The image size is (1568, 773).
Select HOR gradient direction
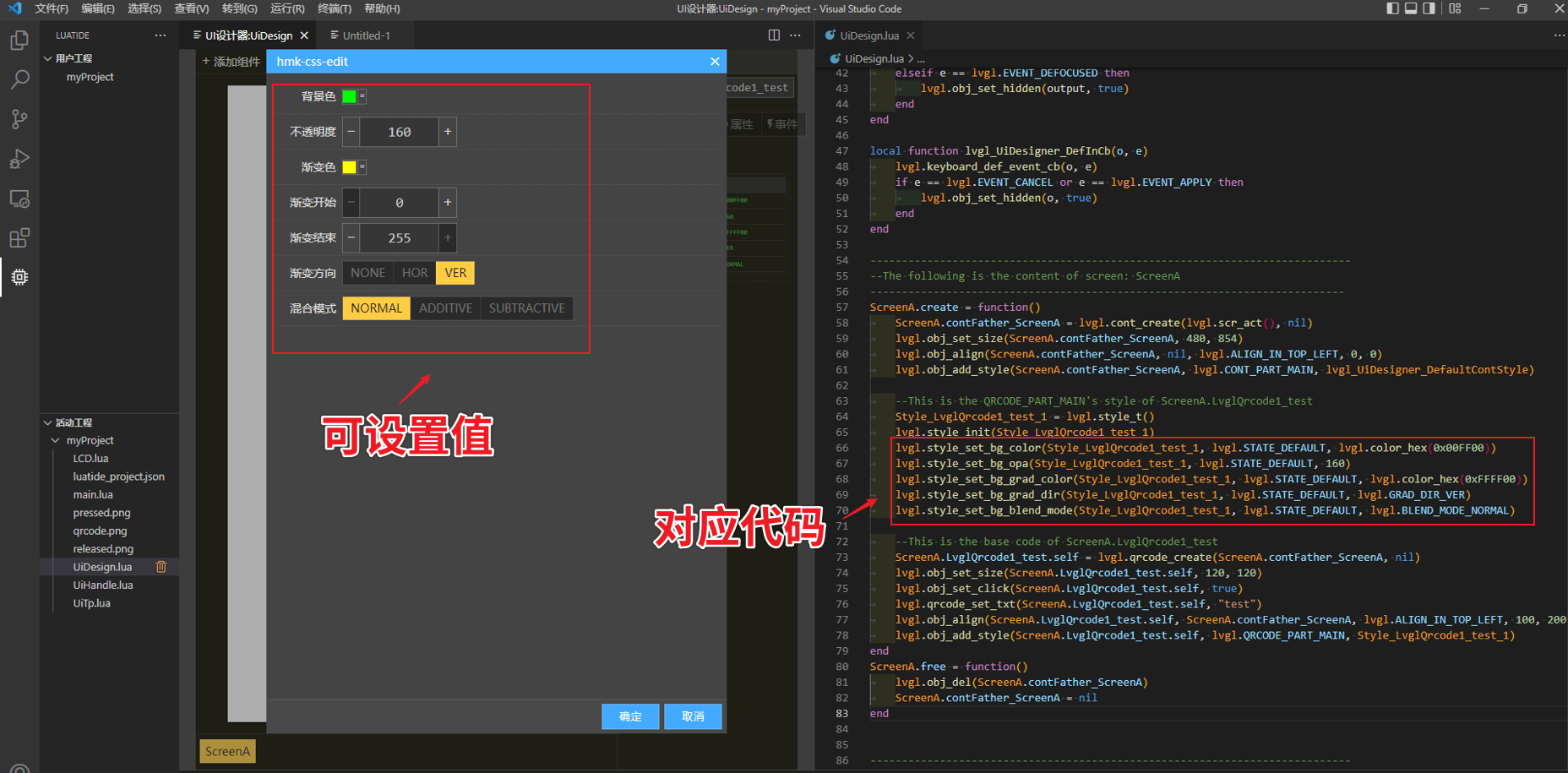[x=414, y=273]
